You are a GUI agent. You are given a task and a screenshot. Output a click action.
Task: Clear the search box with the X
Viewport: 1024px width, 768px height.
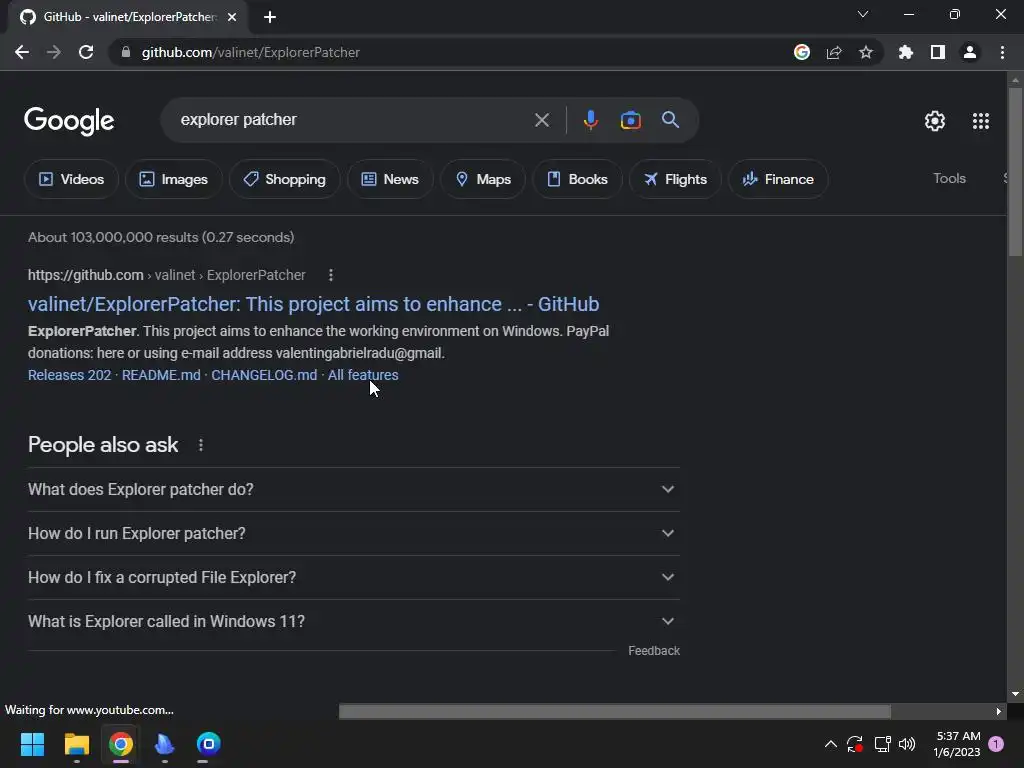[542, 120]
